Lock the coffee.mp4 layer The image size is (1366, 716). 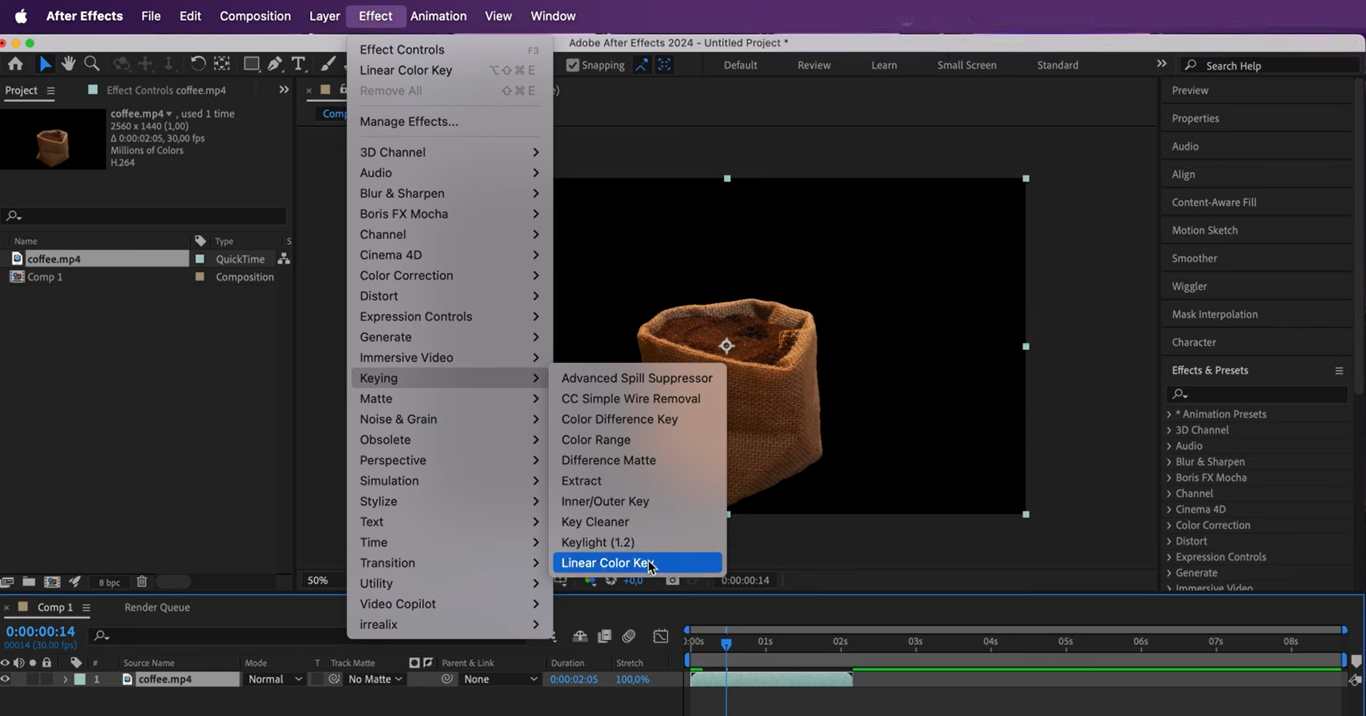(x=46, y=679)
